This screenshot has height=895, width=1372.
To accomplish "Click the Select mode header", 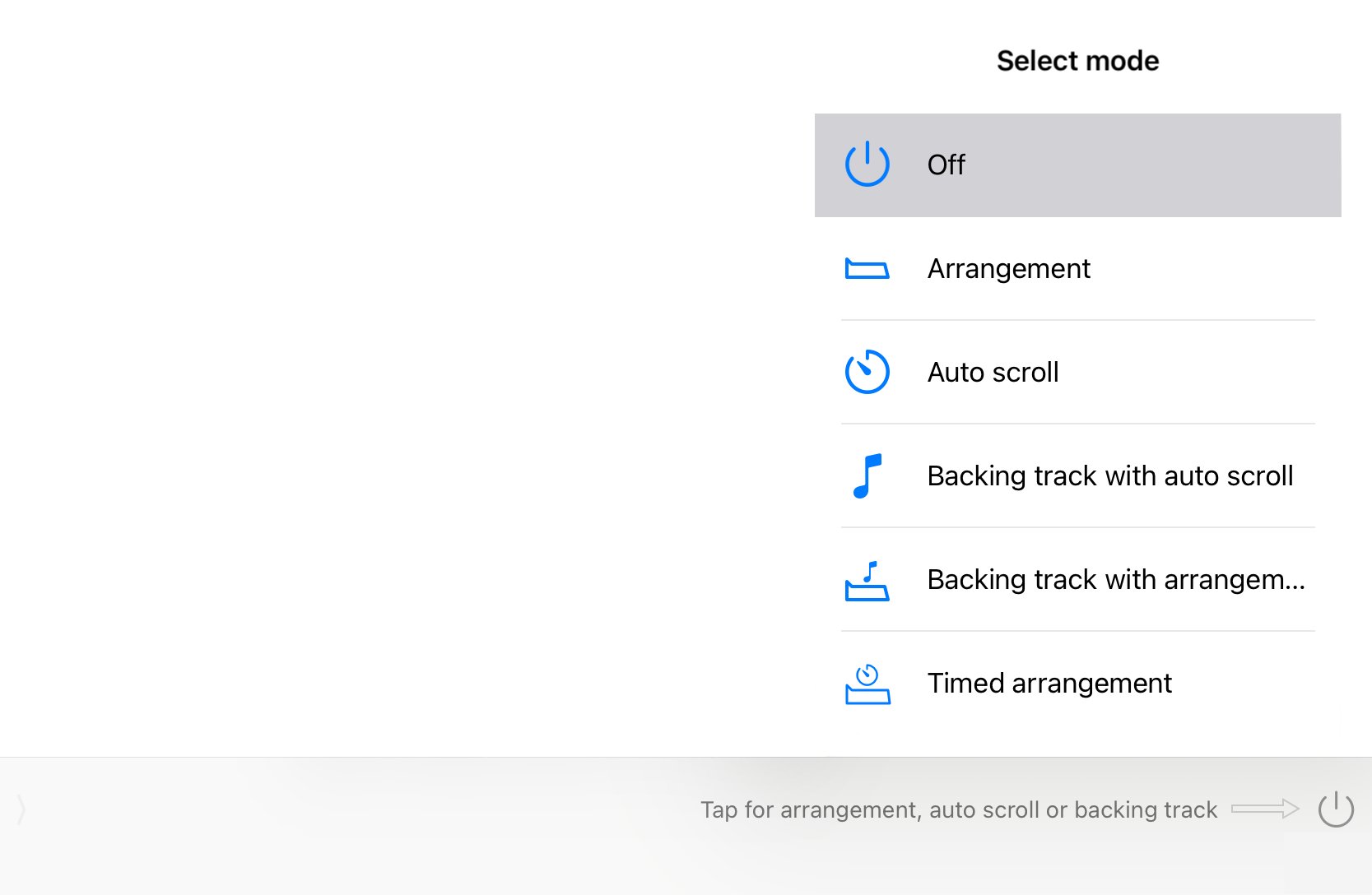I will 1077,60.
